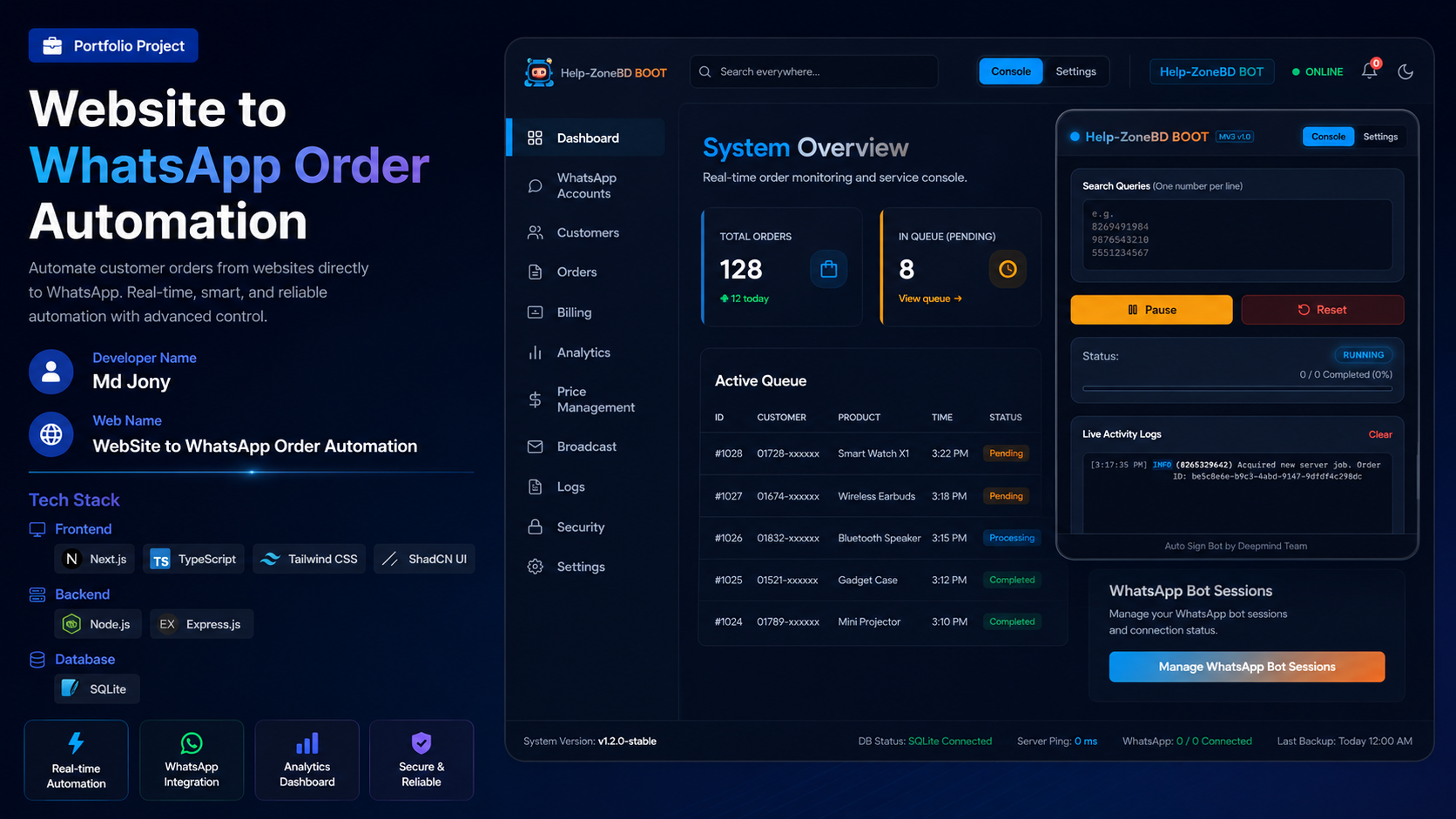This screenshot has height=819, width=1456.
Task: Click the live activity log output box
Action: [x=1237, y=493]
